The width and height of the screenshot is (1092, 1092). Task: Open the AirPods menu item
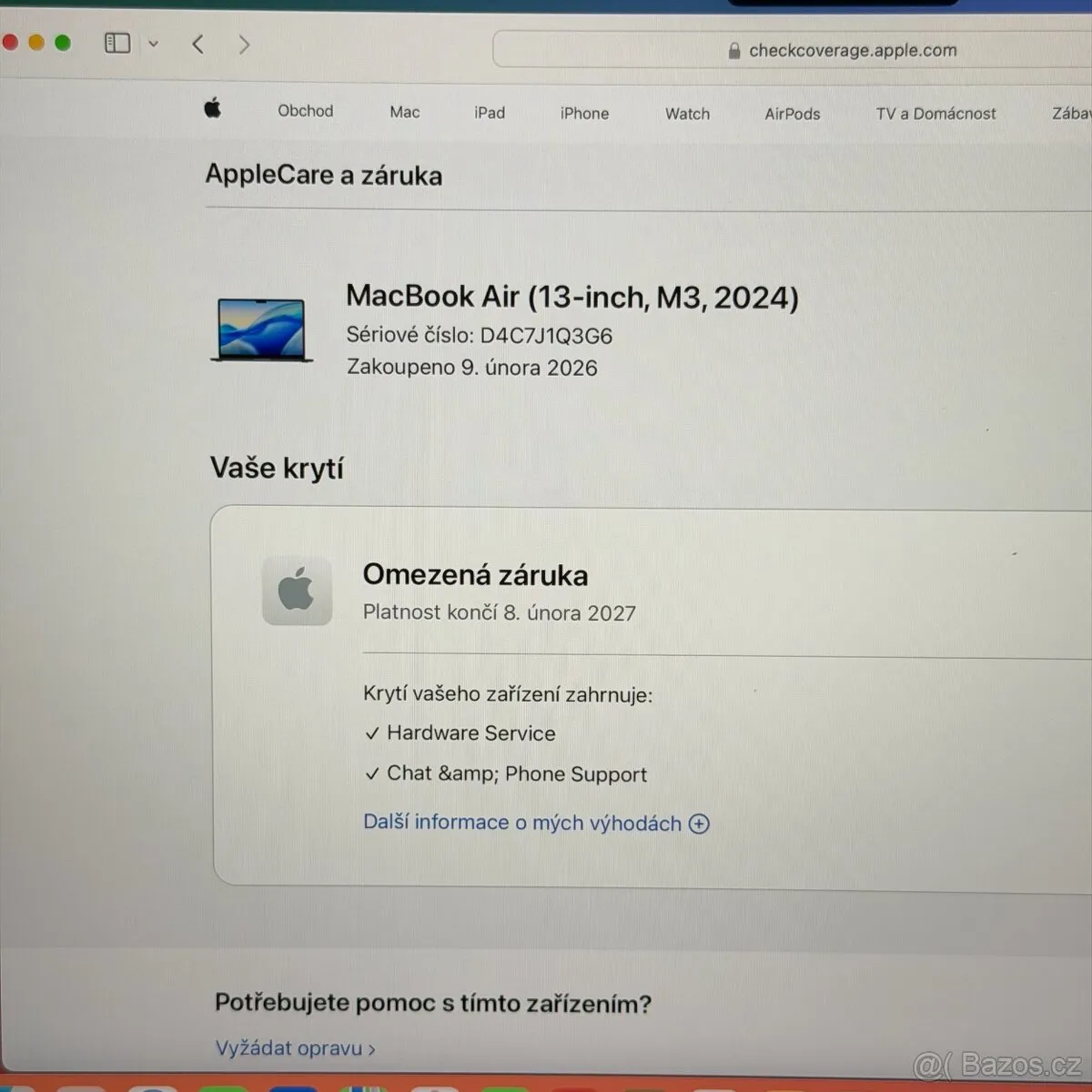coord(793,114)
